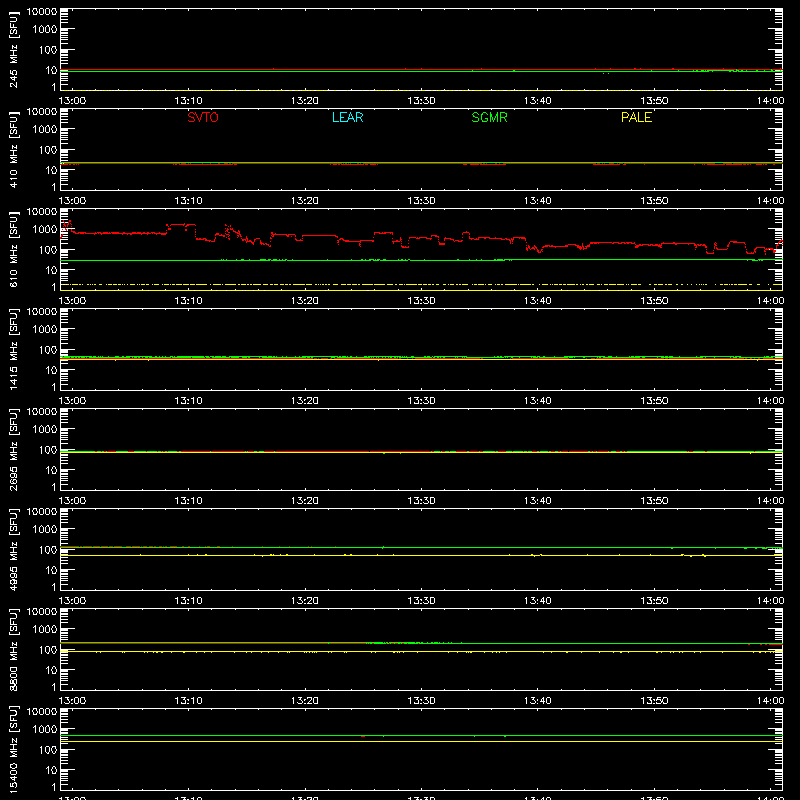800x800 pixels.
Task: Select the 8800 MHz [SFU] axis title
Action: (13, 649)
